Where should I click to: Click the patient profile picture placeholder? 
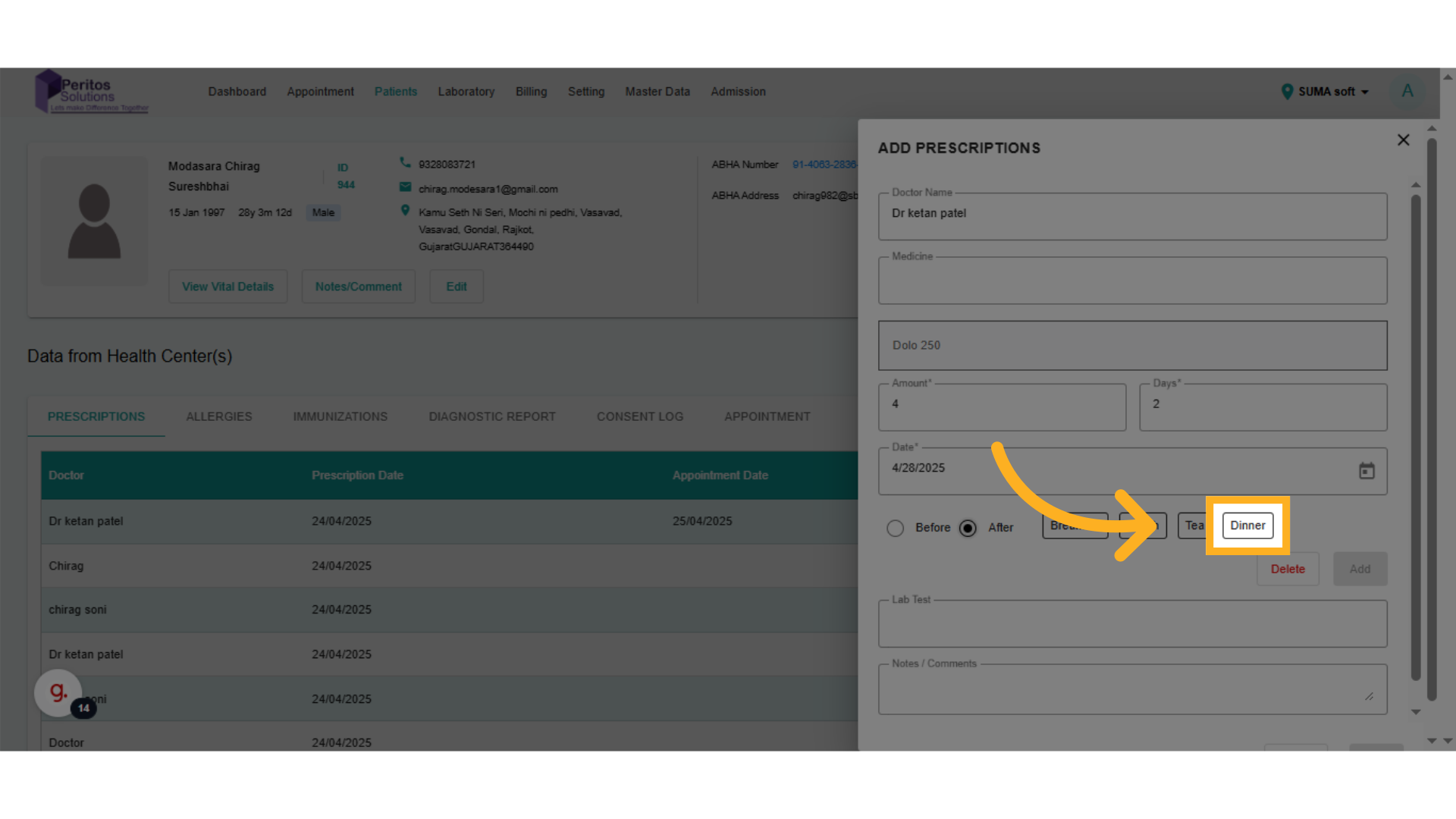click(94, 221)
